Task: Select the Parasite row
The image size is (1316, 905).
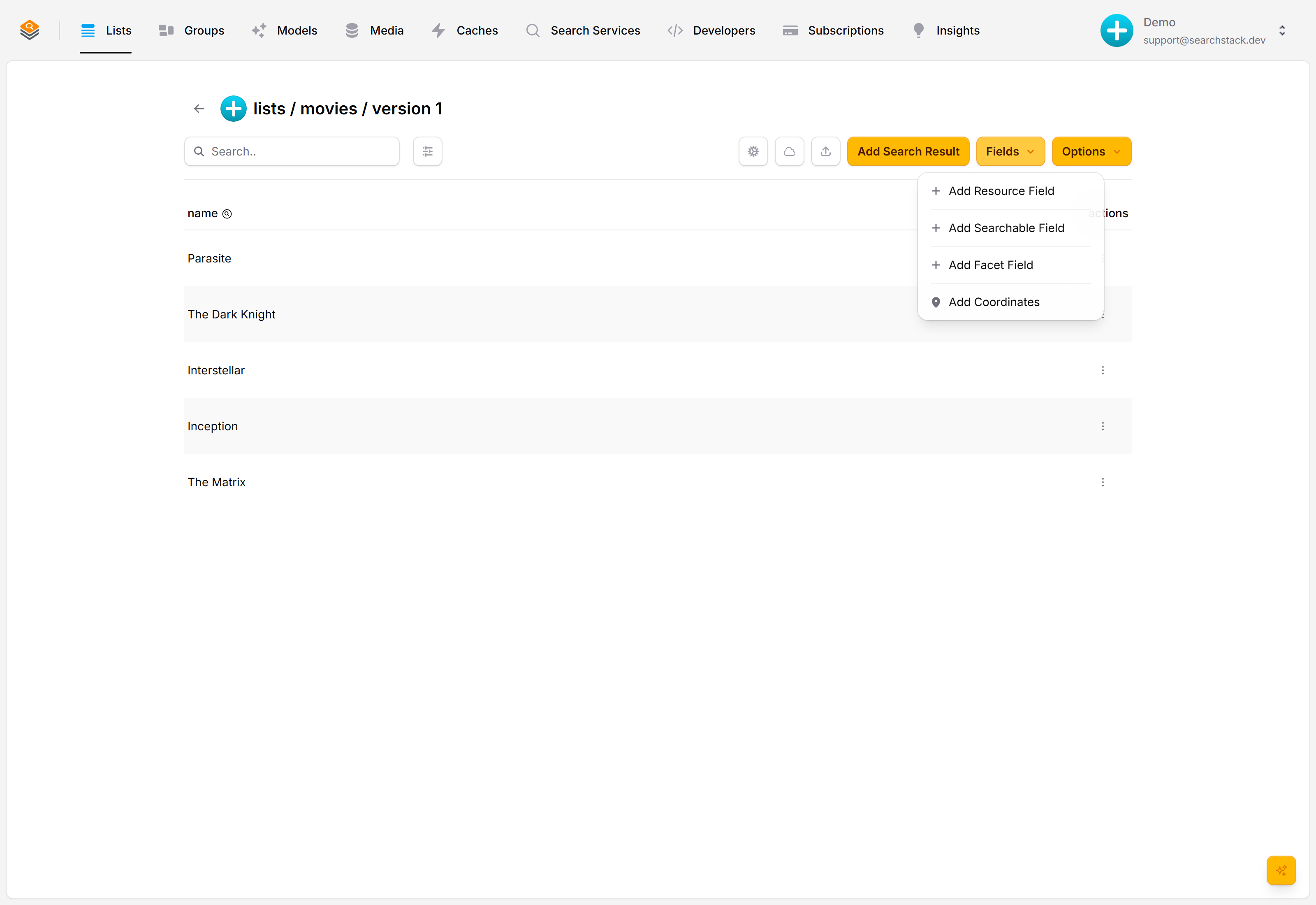Action: point(658,259)
